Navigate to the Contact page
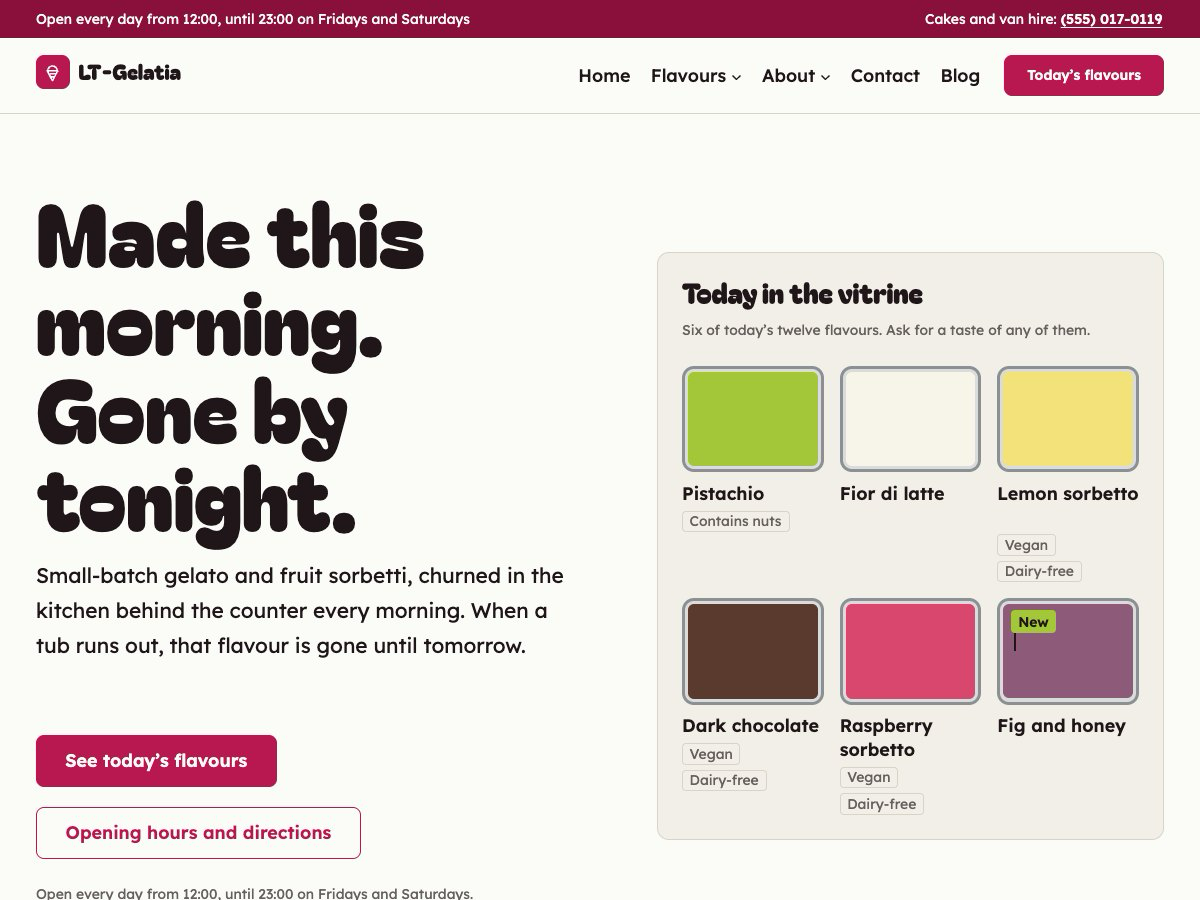This screenshot has height=900, width=1200. [x=885, y=76]
